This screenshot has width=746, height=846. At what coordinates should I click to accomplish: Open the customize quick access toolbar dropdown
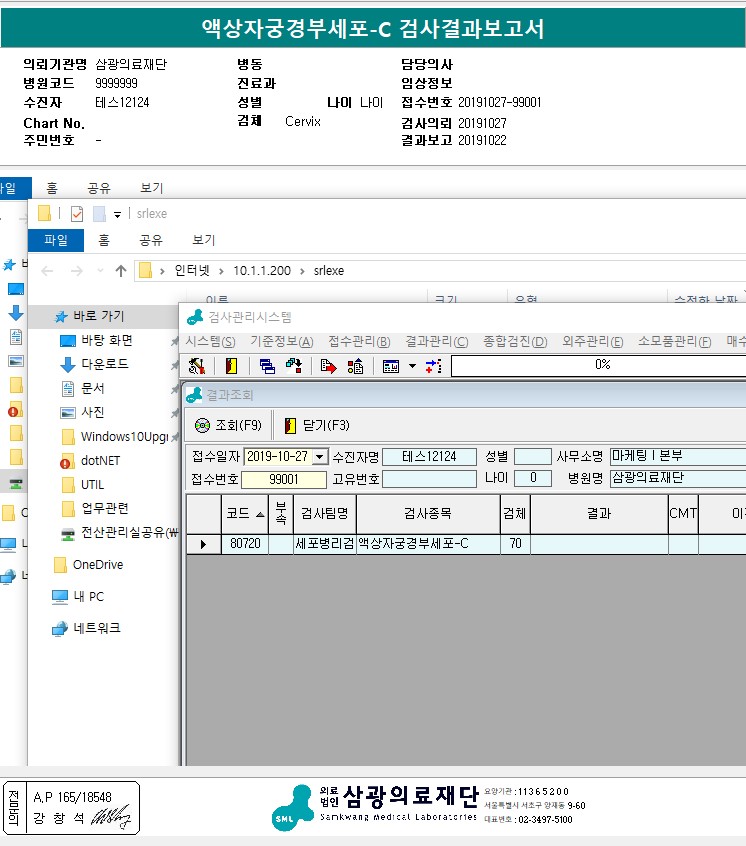point(117,215)
